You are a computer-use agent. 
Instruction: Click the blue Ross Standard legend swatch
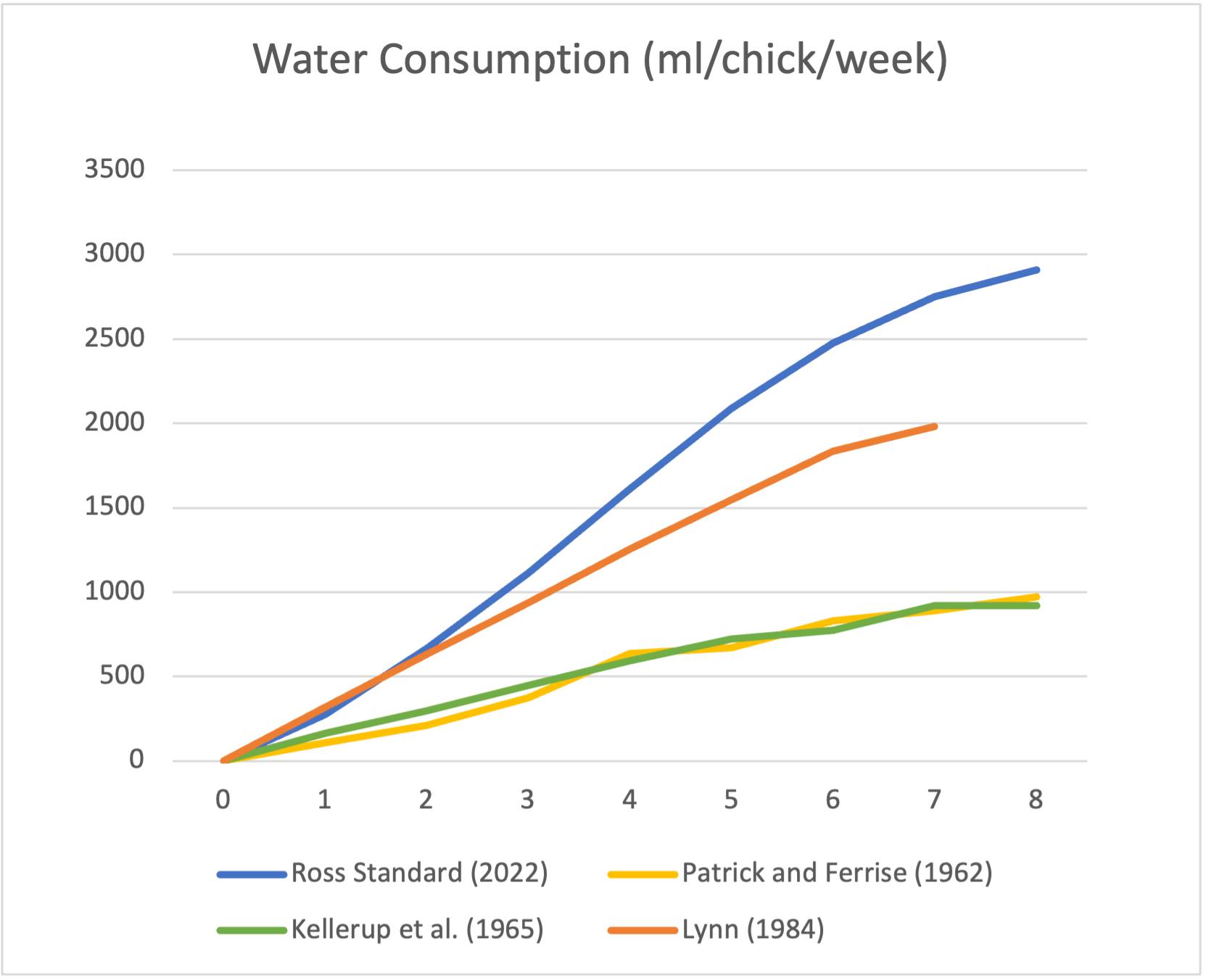[x=252, y=874]
